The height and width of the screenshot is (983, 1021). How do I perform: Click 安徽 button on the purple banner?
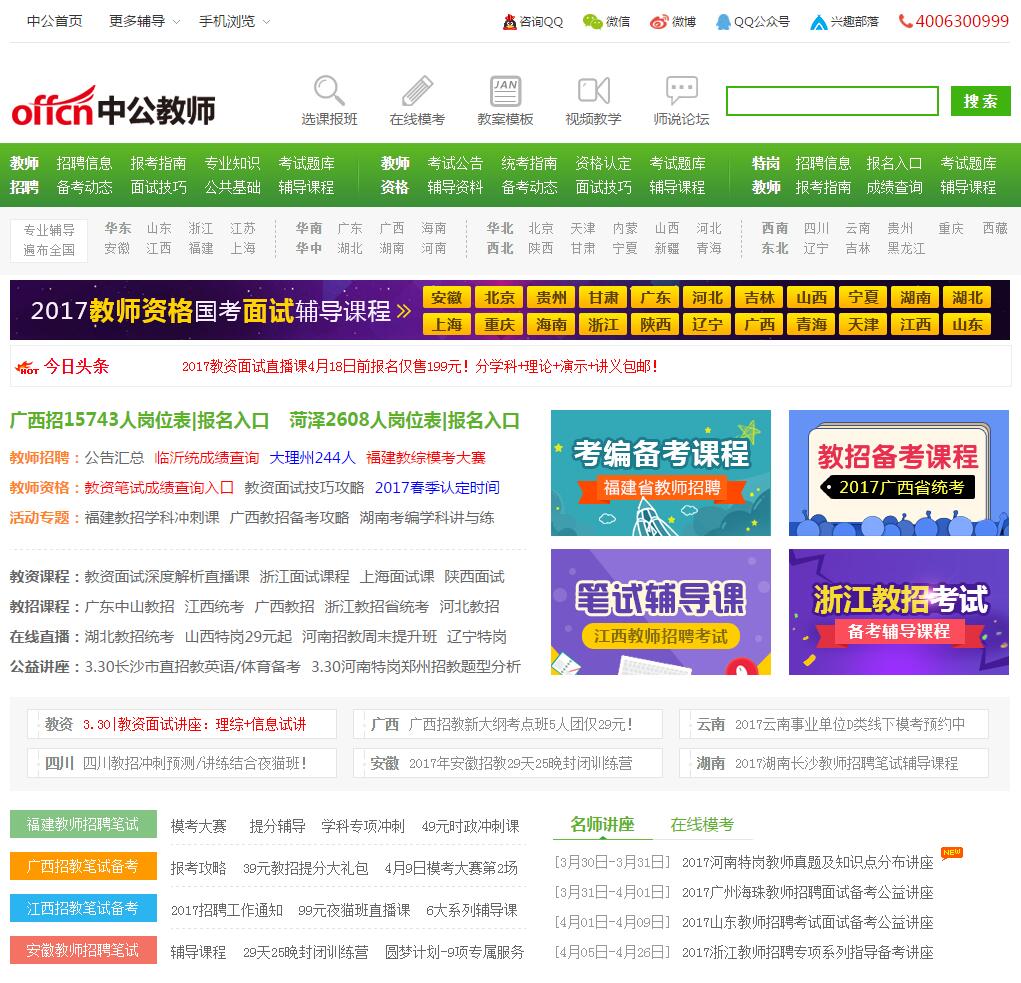[447, 298]
